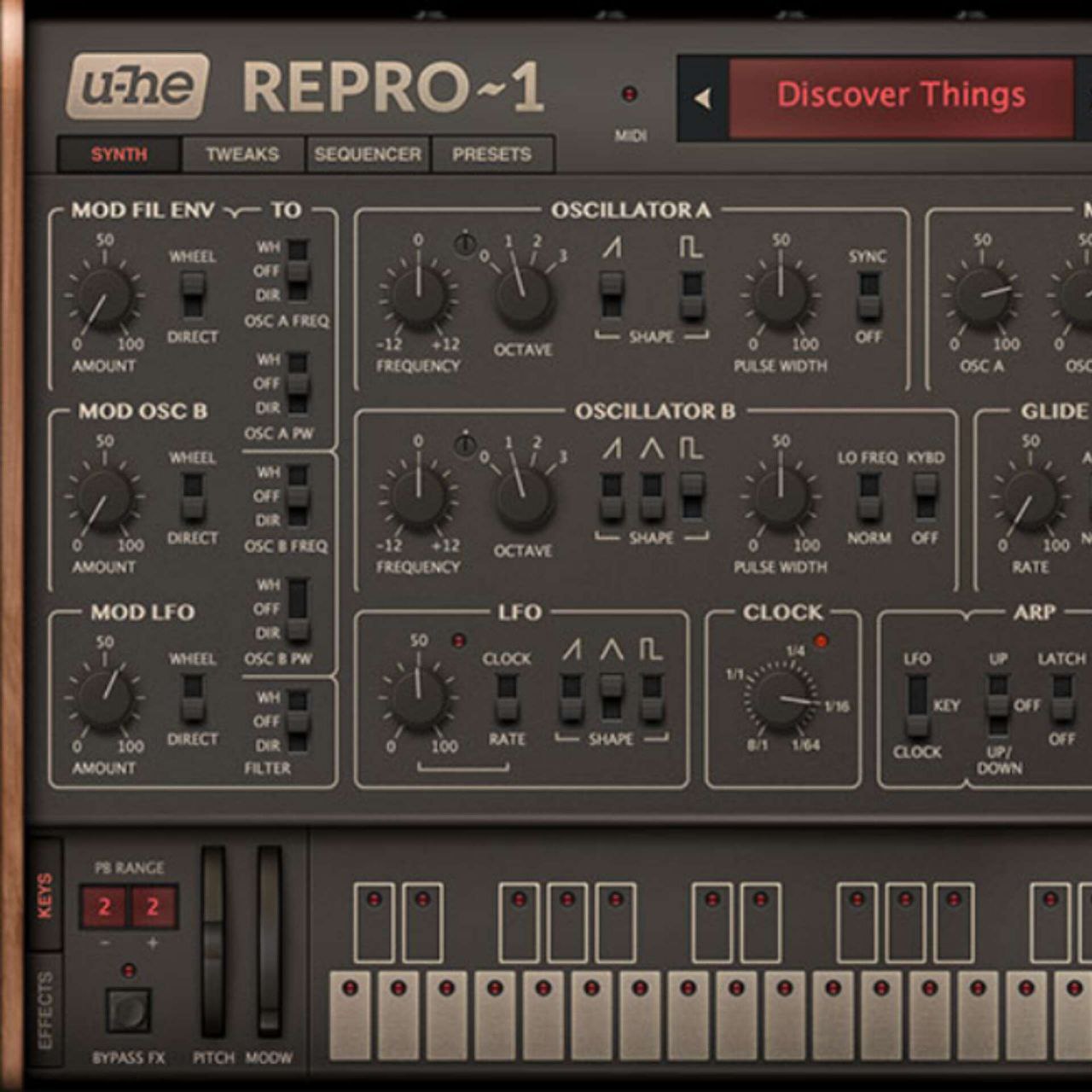The width and height of the screenshot is (1092, 1092).
Task: Toggle Oscillator B sawtooth shape switch
Action: (611, 496)
